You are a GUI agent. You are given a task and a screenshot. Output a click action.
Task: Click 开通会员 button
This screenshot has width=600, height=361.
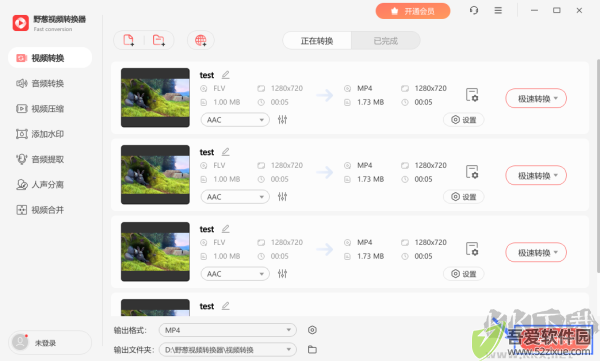pyautogui.click(x=413, y=11)
